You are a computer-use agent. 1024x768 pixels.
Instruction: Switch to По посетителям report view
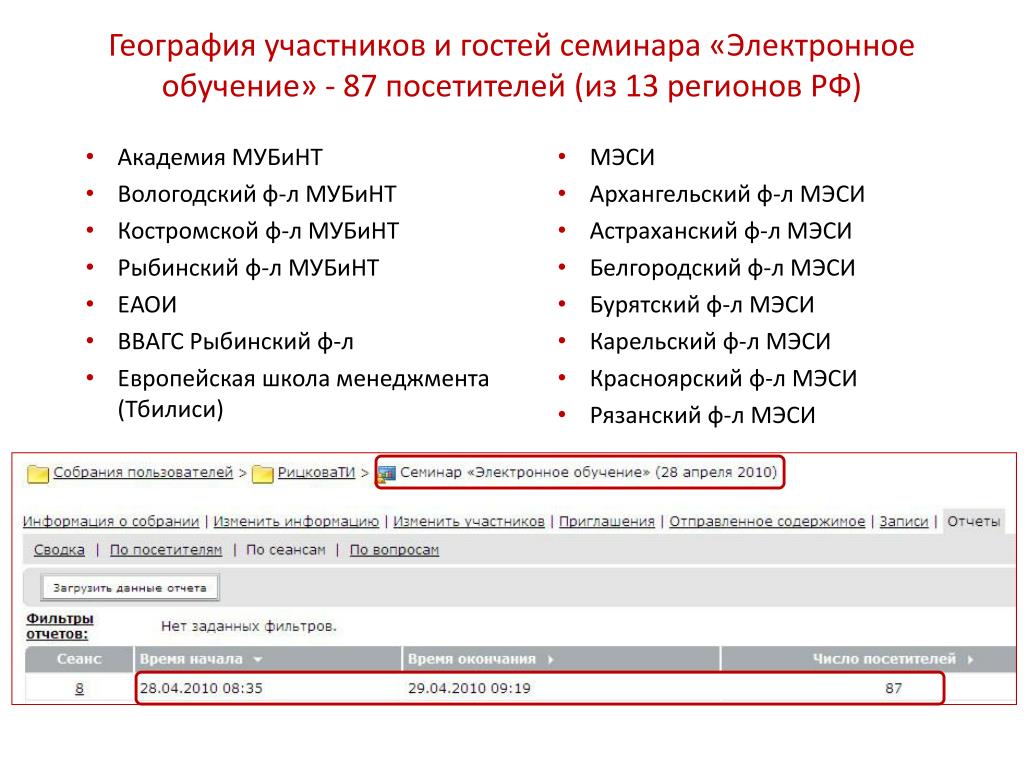click(166, 550)
